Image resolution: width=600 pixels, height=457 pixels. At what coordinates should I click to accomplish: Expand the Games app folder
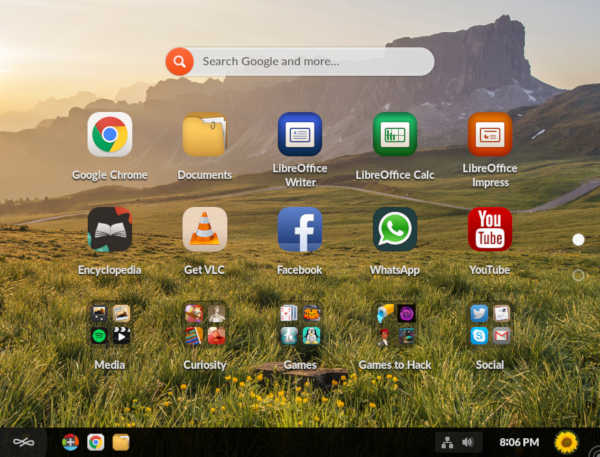[300, 324]
